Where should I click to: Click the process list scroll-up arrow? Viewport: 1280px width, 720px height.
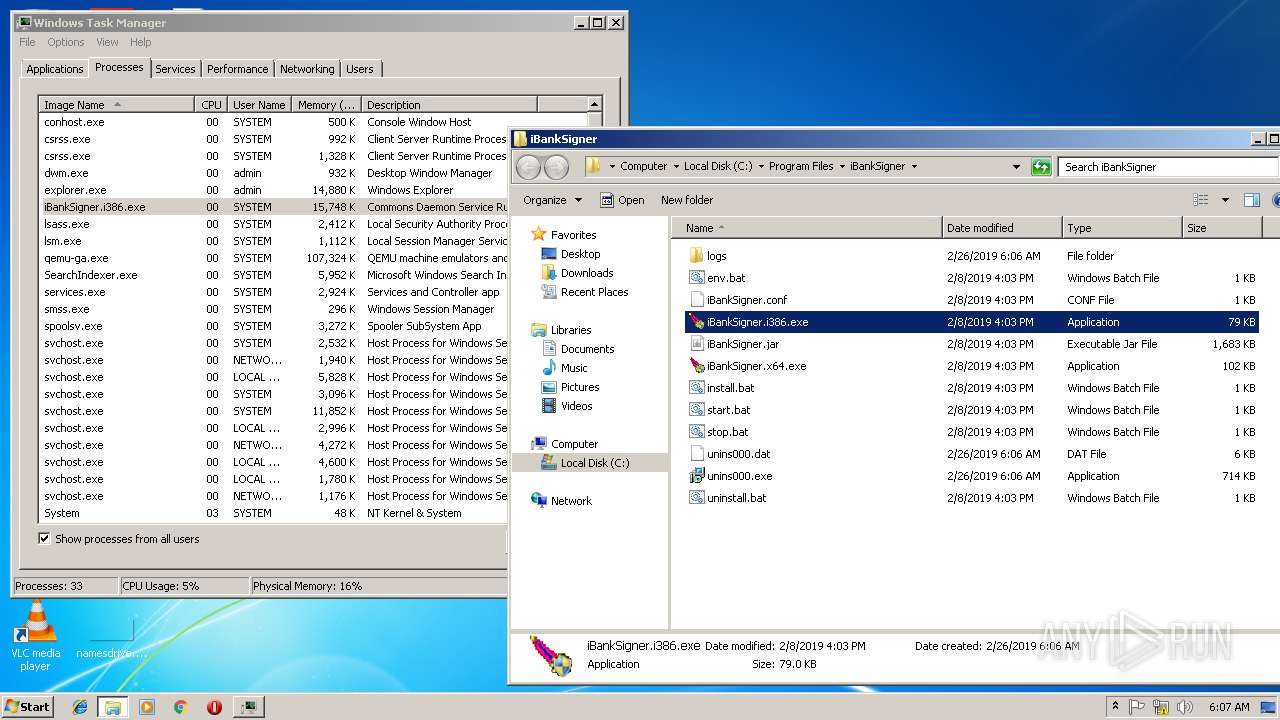[595, 104]
